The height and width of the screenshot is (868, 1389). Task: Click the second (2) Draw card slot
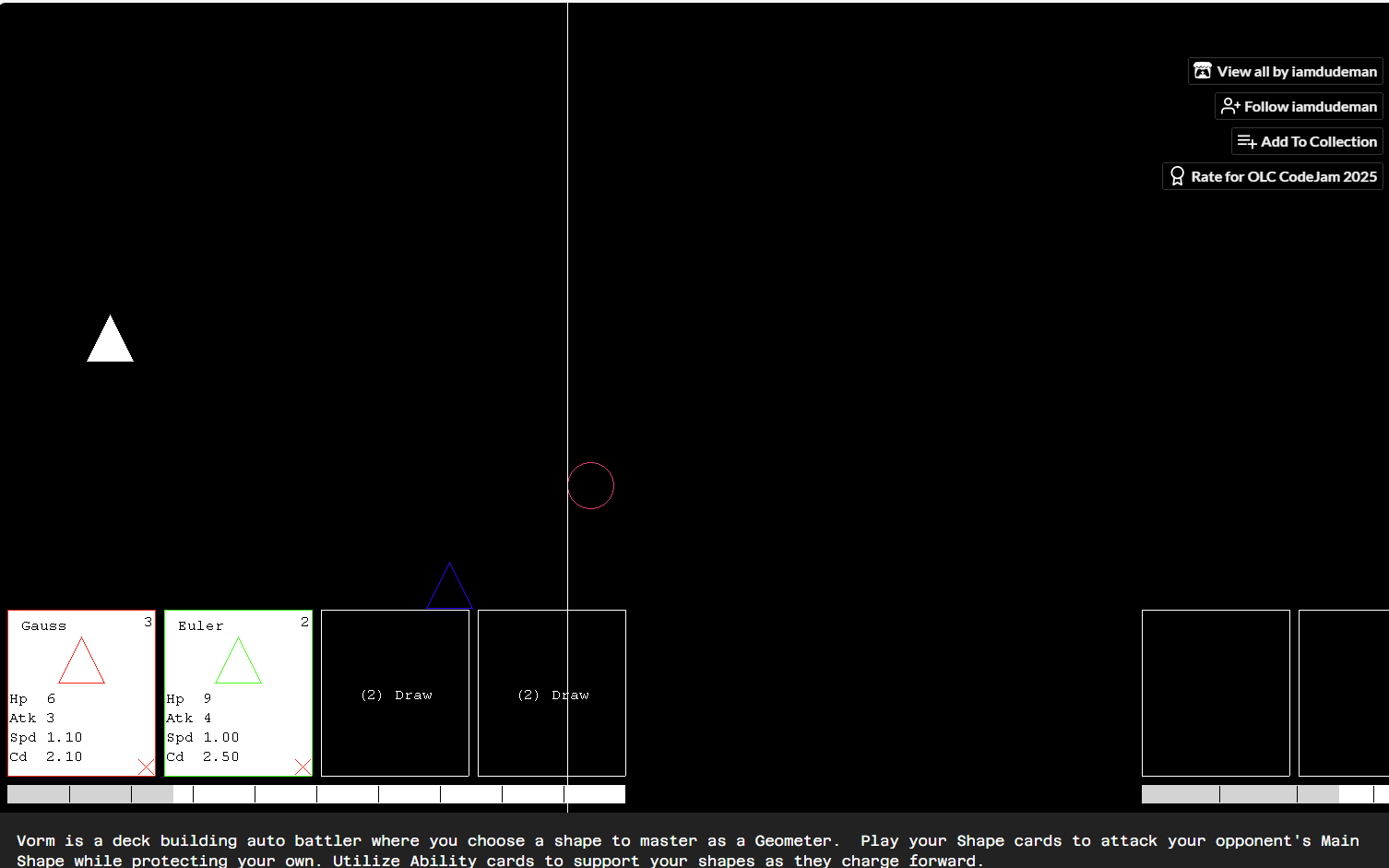pyautogui.click(x=552, y=693)
